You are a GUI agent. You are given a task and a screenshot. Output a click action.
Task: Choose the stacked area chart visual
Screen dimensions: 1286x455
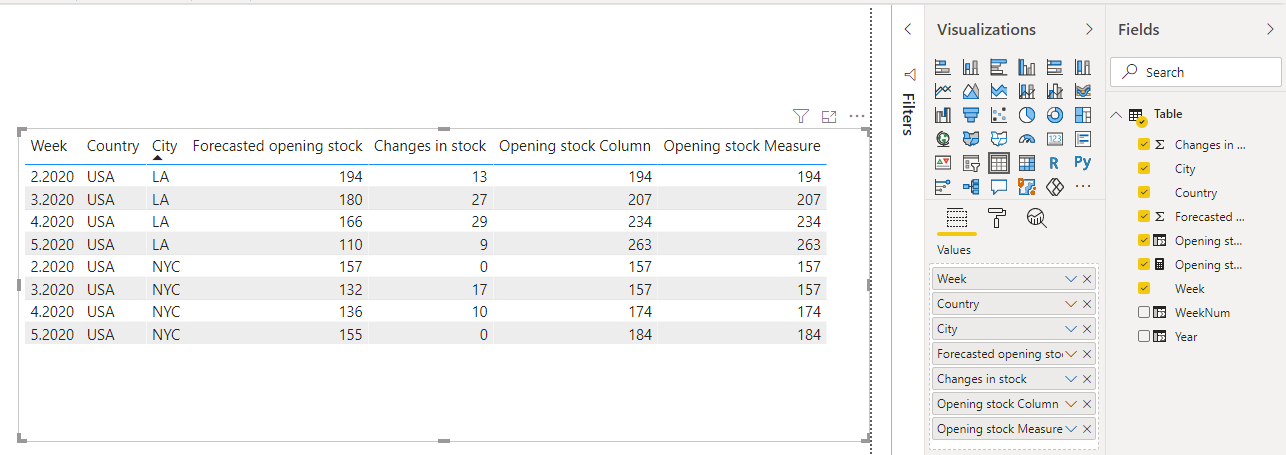coord(998,91)
